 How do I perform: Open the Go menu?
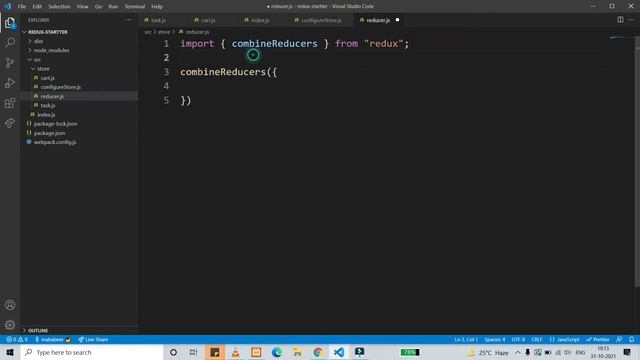click(x=98, y=7)
